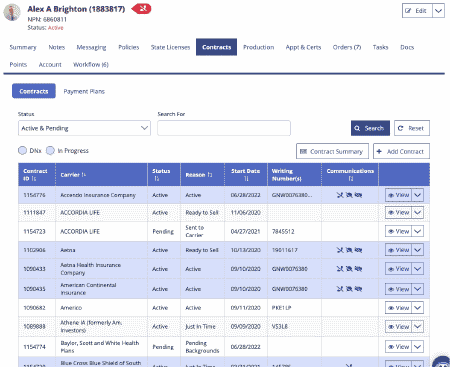The image size is (450, 367).
Task: Open the Messaging tab
Action: [x=91, y=47]
